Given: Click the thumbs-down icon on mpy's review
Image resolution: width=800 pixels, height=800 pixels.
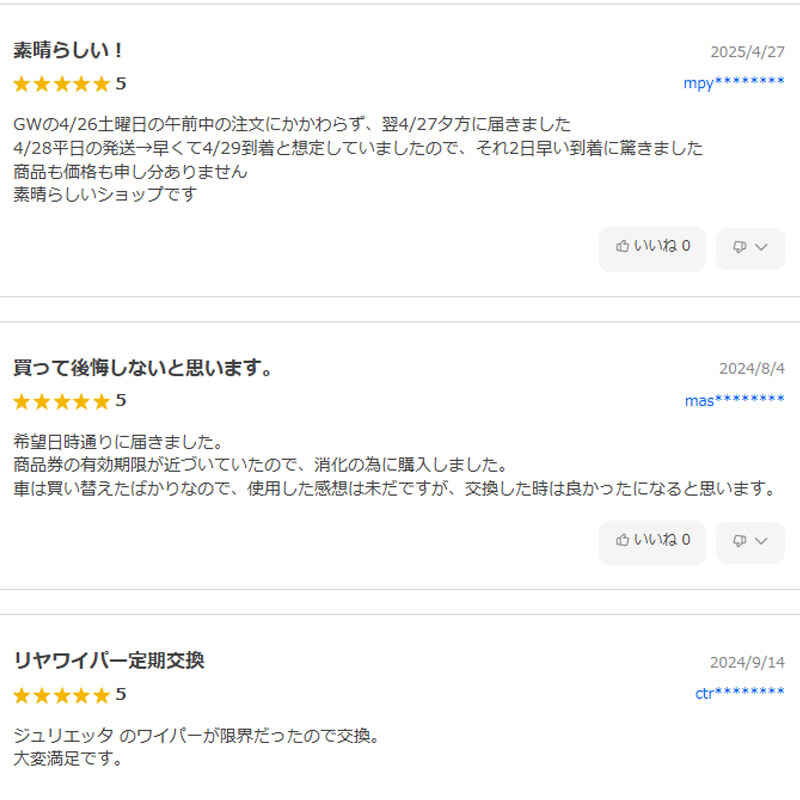Looking at the screenshot, I should coord(739,248).
